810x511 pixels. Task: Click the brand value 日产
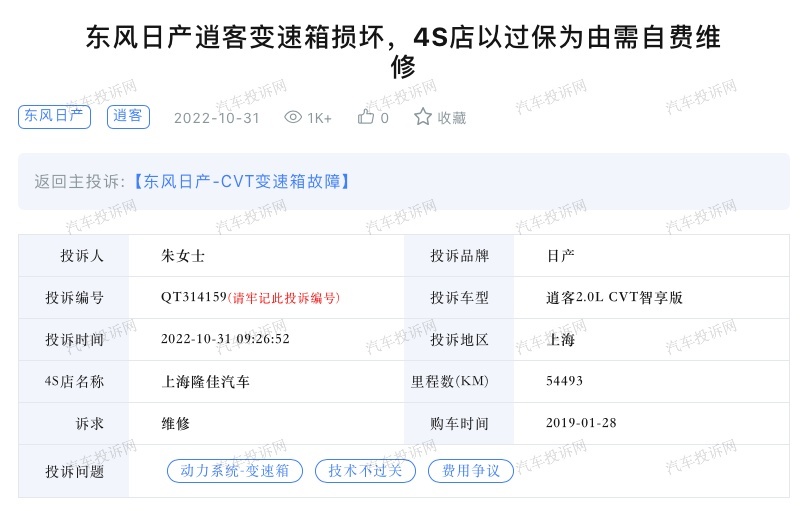(560, 256)
